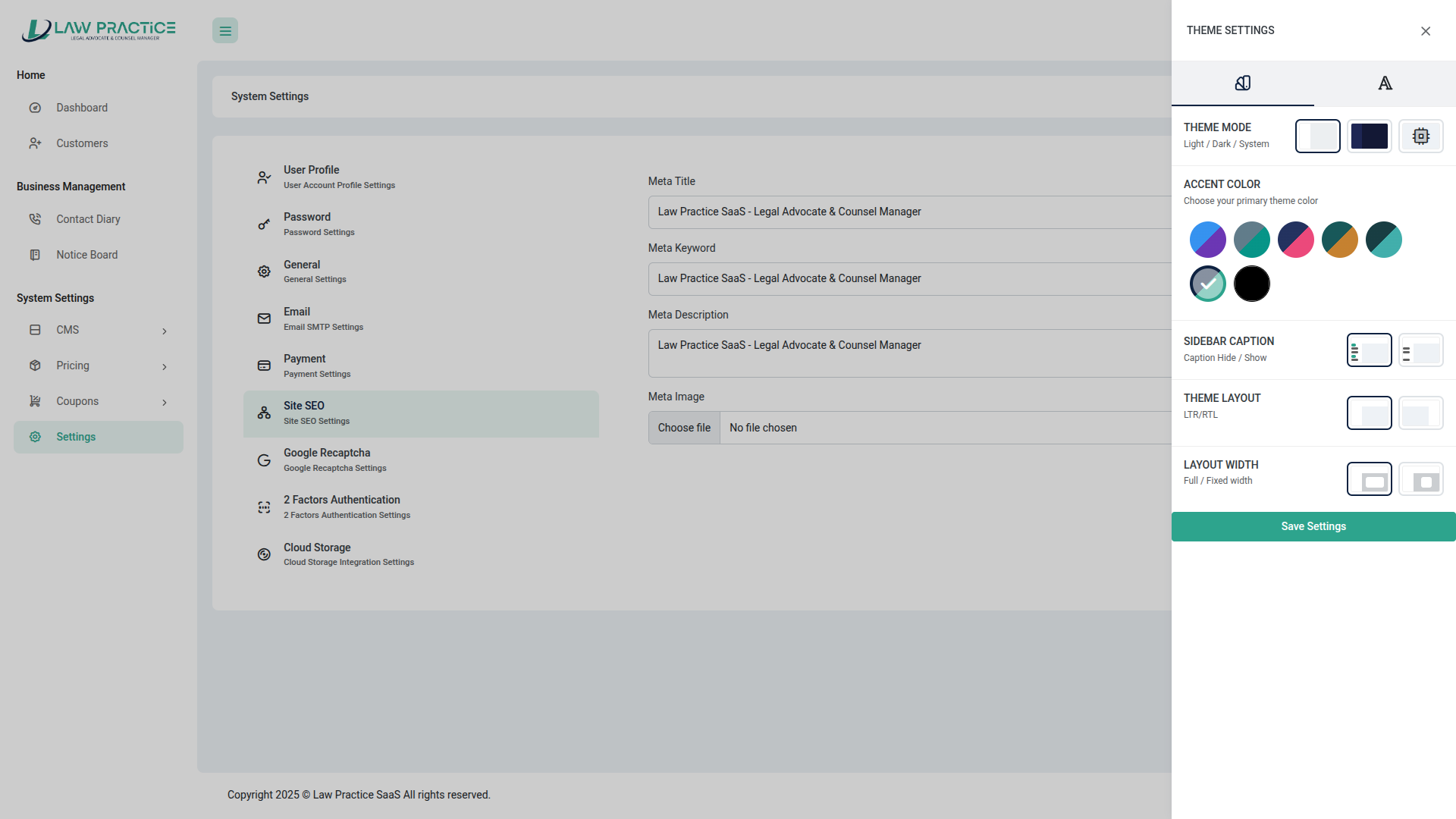
Task: Click the Customers add-user icon
Action: 35,143
